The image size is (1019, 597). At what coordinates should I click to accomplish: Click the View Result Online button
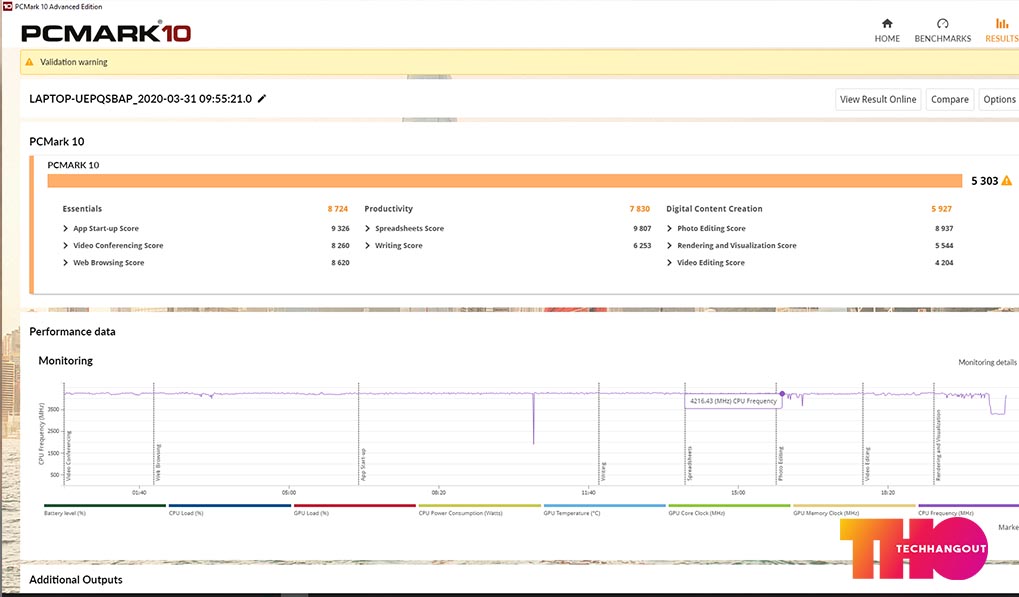coord(878,99)
